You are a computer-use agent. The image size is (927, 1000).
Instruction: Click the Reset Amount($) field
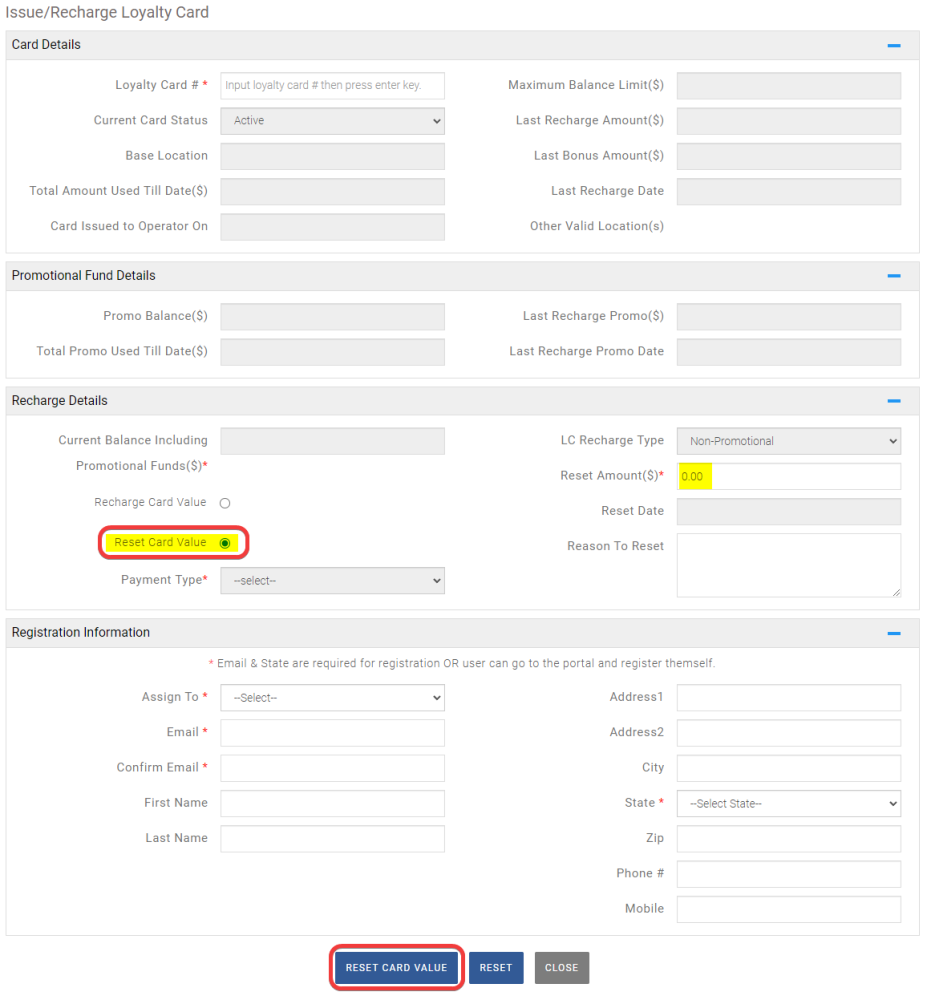tap(789, 476)
